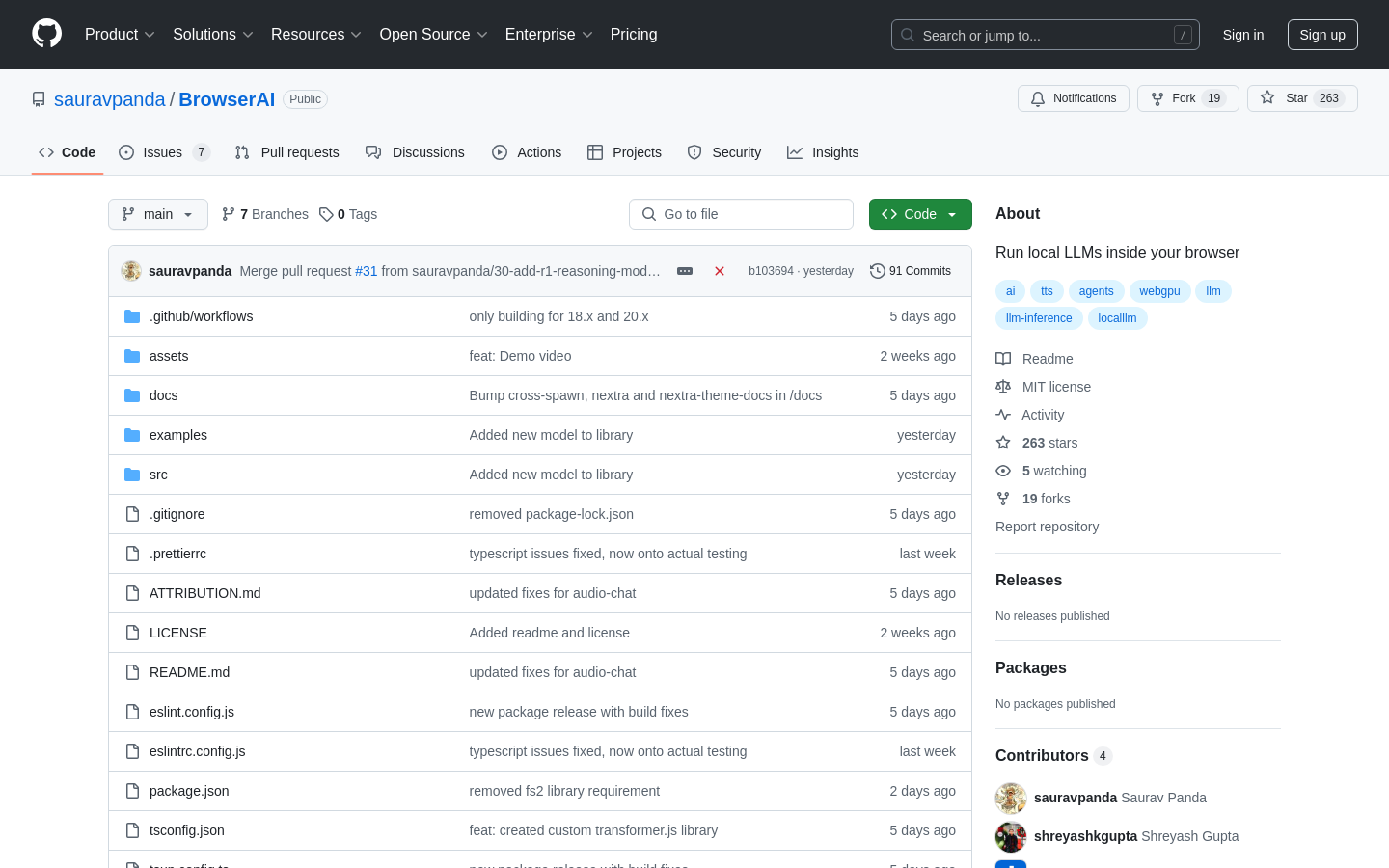This screenshot has height=868, width=1389.
Task: Expand the green Code dropdown button
Action: (920, 214)
